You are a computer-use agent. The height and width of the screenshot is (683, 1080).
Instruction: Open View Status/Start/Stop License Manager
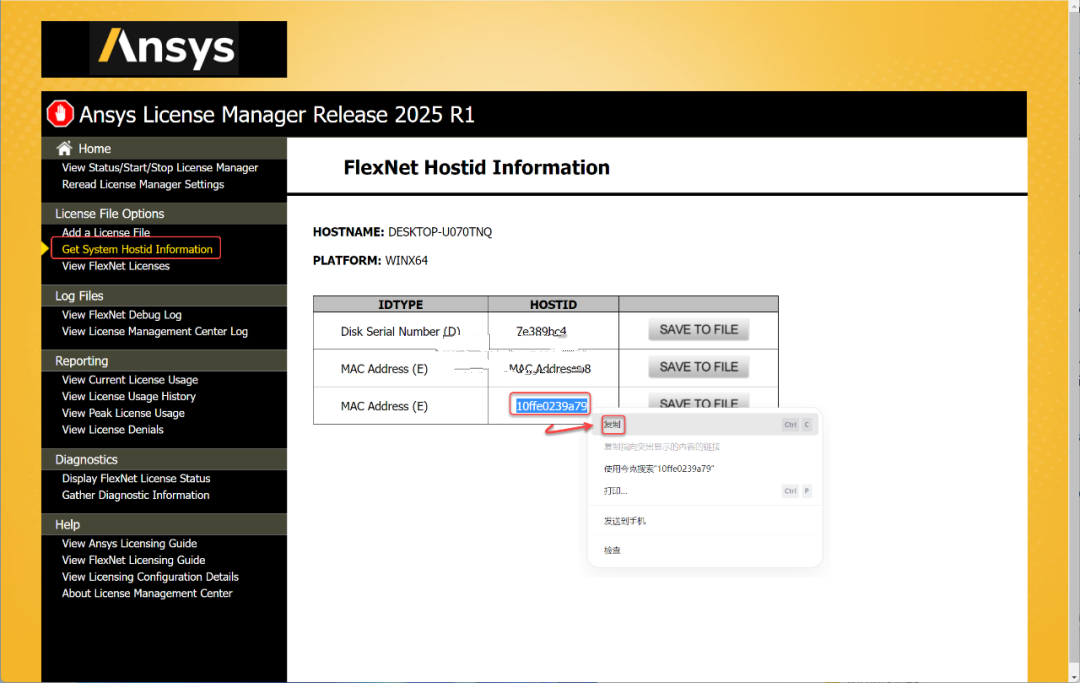click(160, 167)
